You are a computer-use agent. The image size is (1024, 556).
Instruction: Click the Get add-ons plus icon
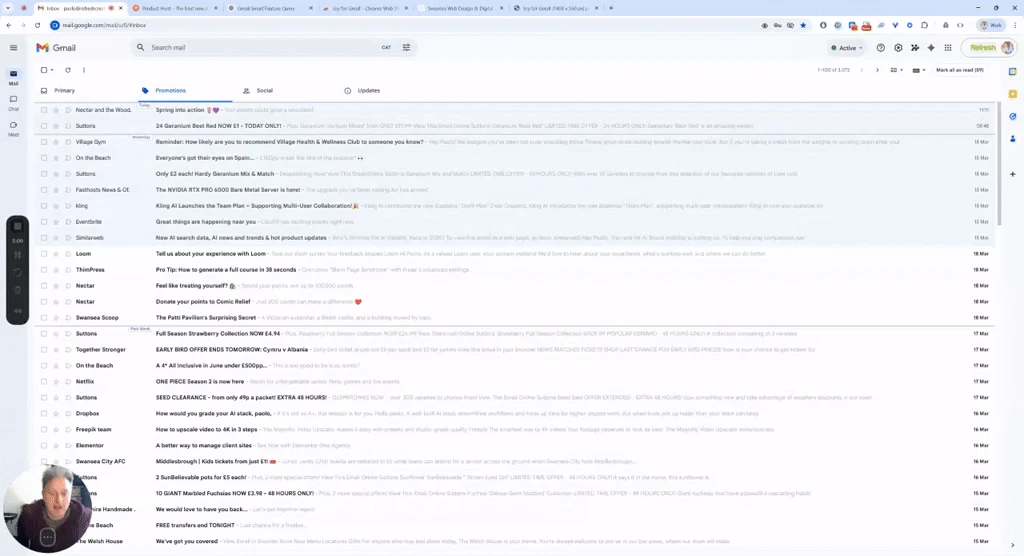point(1012,174)
